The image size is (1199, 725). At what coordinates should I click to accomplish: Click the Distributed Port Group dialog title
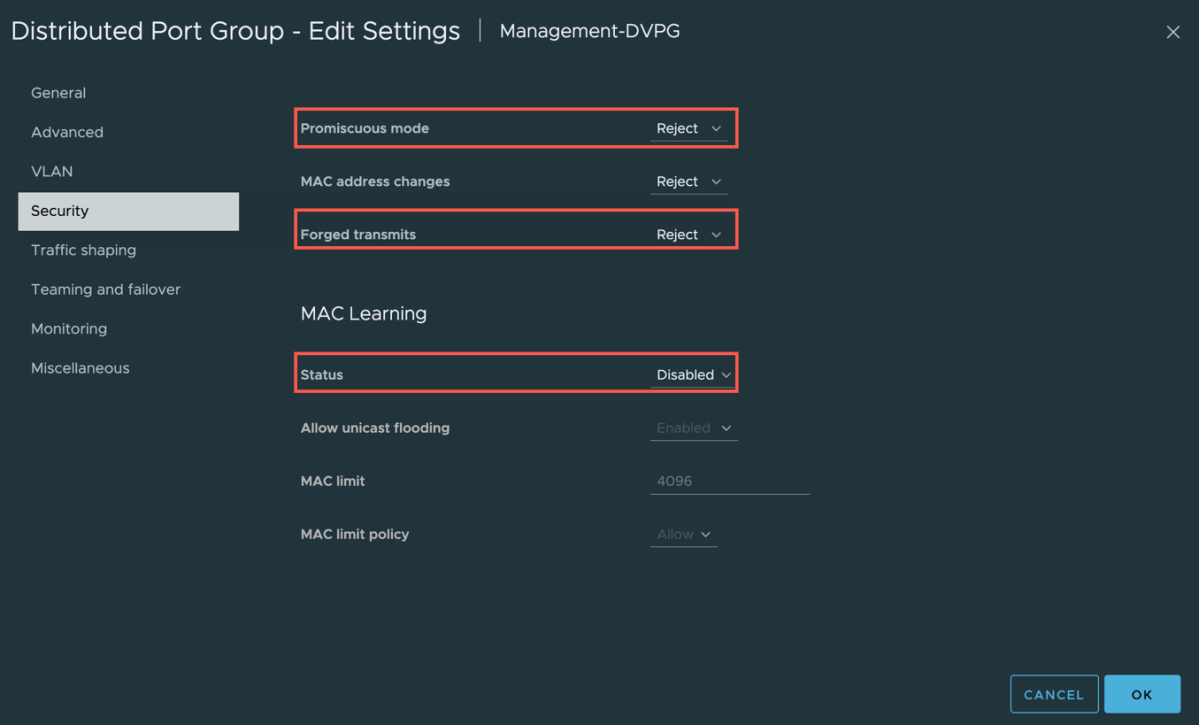point(236,31)
